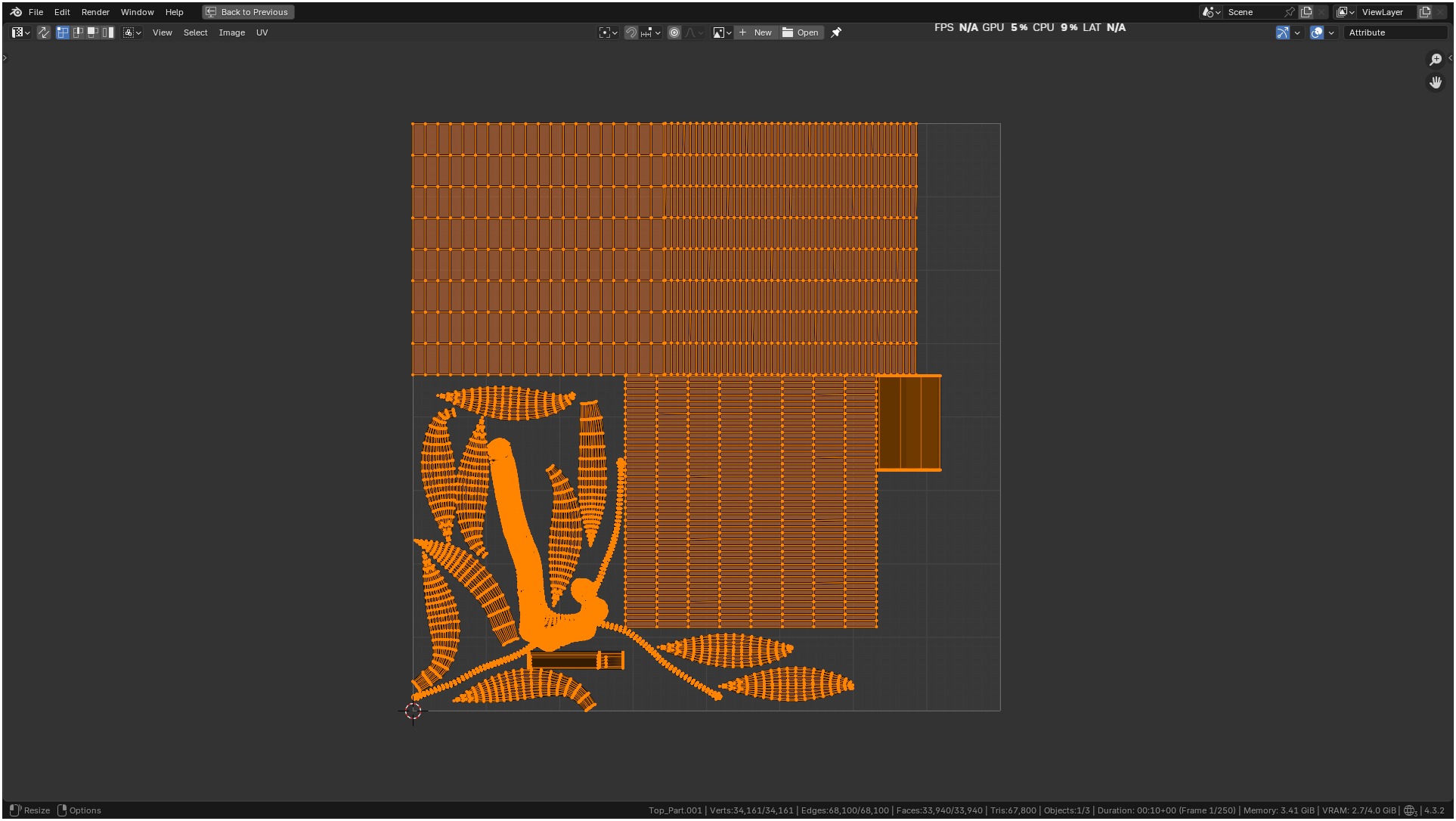The width and height of the screenshot is (1456, 821).
Task: Open sticky selection mode dropdown
Action: [132, 33]
